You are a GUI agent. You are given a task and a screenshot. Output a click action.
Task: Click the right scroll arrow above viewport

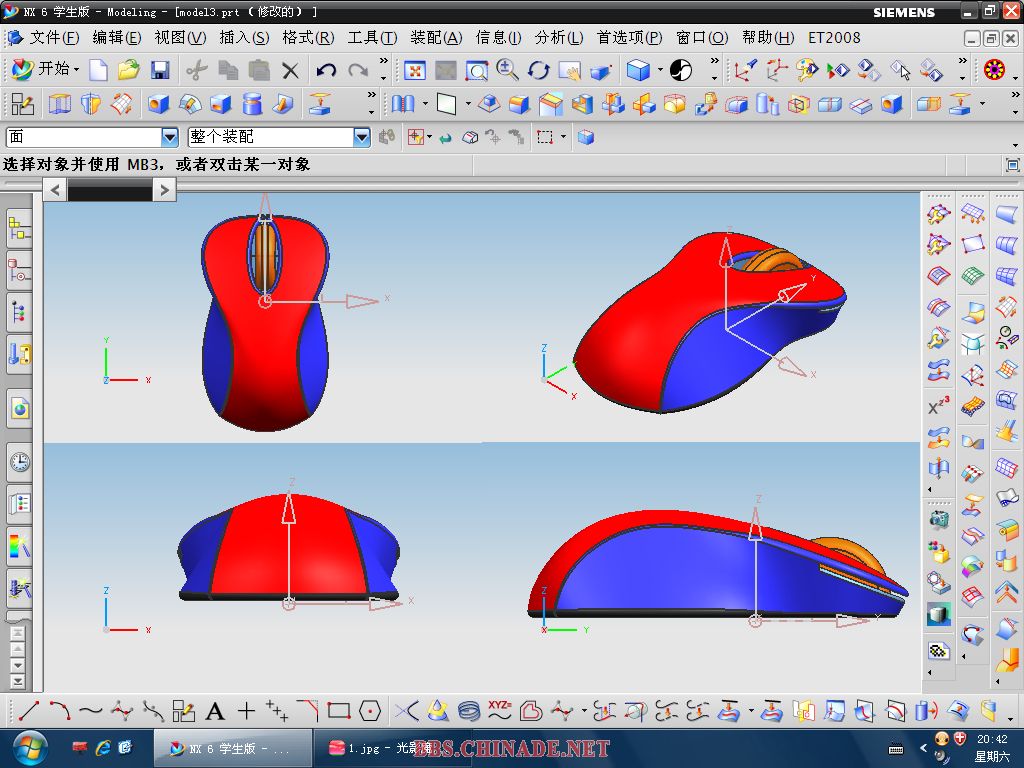click(x=164, y=189)
